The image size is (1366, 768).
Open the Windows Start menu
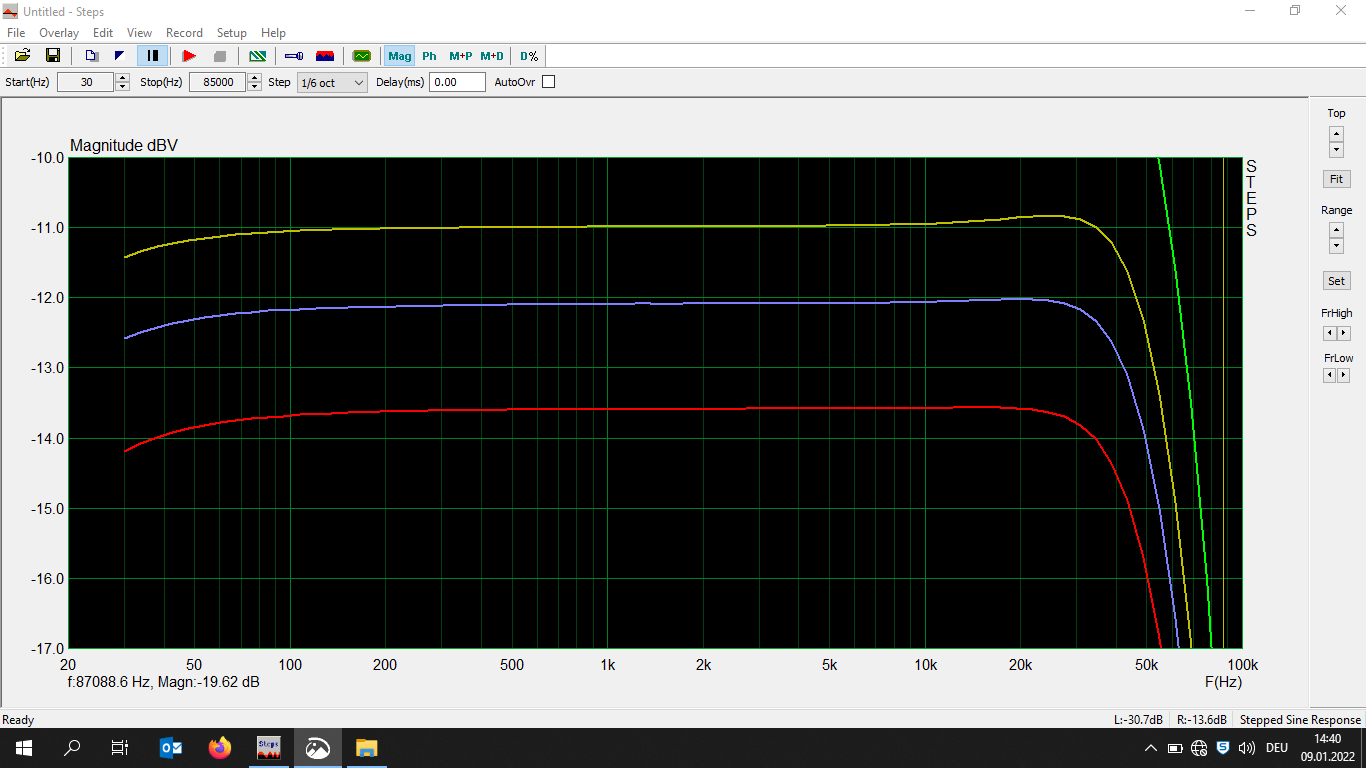point(24,748)
